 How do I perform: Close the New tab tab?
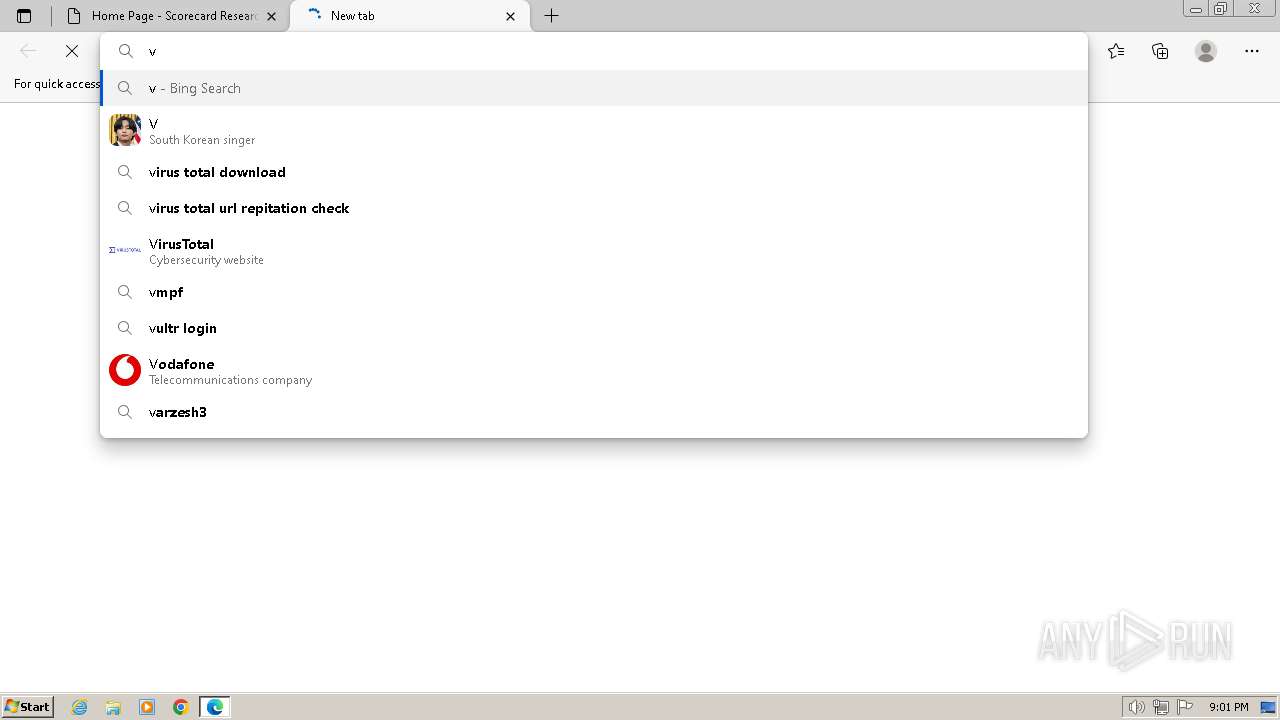510,16
